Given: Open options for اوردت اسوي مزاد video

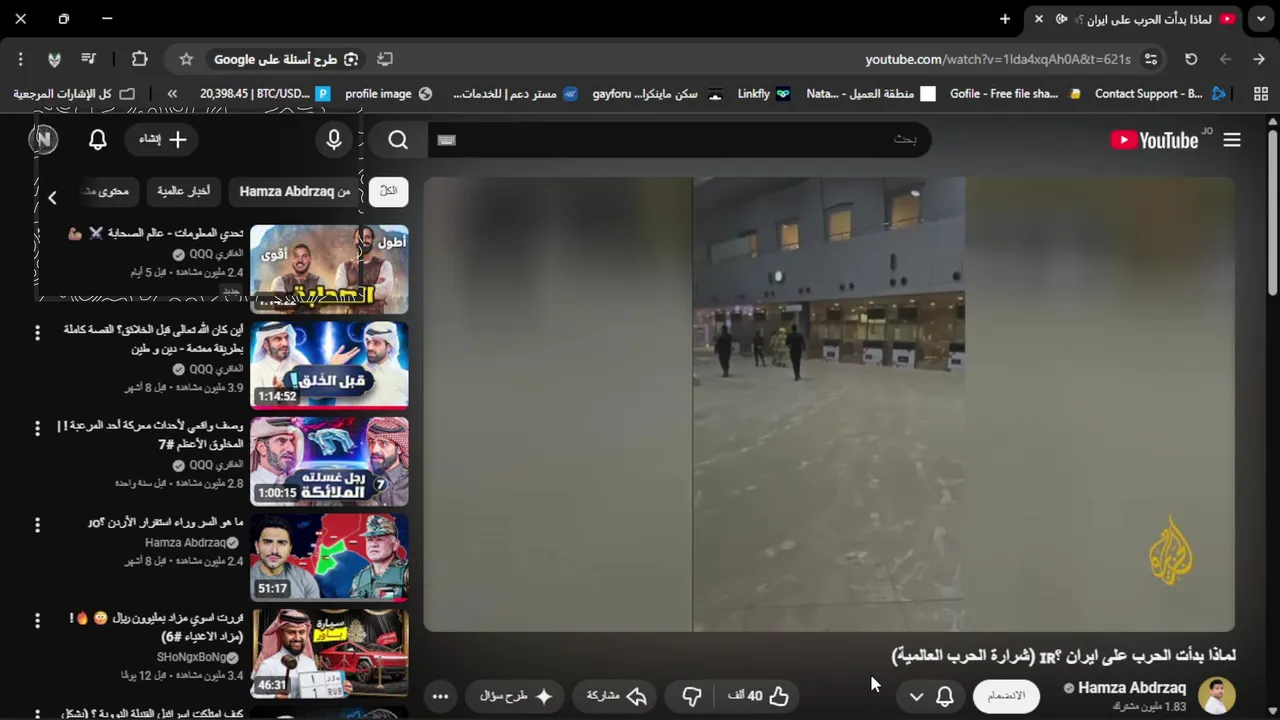Looking at the screenshot, I should 37,620.
